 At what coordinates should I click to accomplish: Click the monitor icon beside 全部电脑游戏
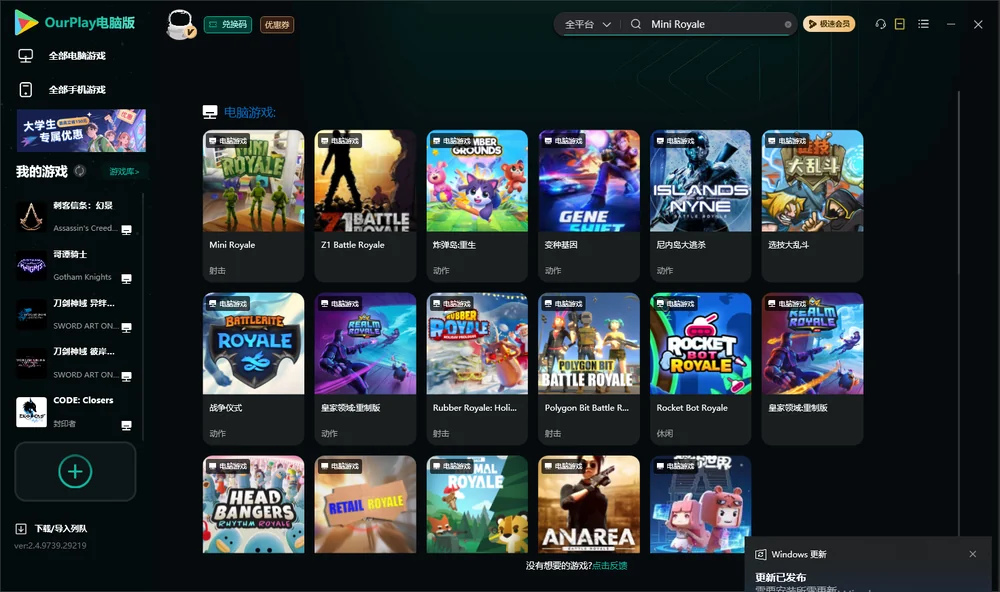click(x=26, y=56)
